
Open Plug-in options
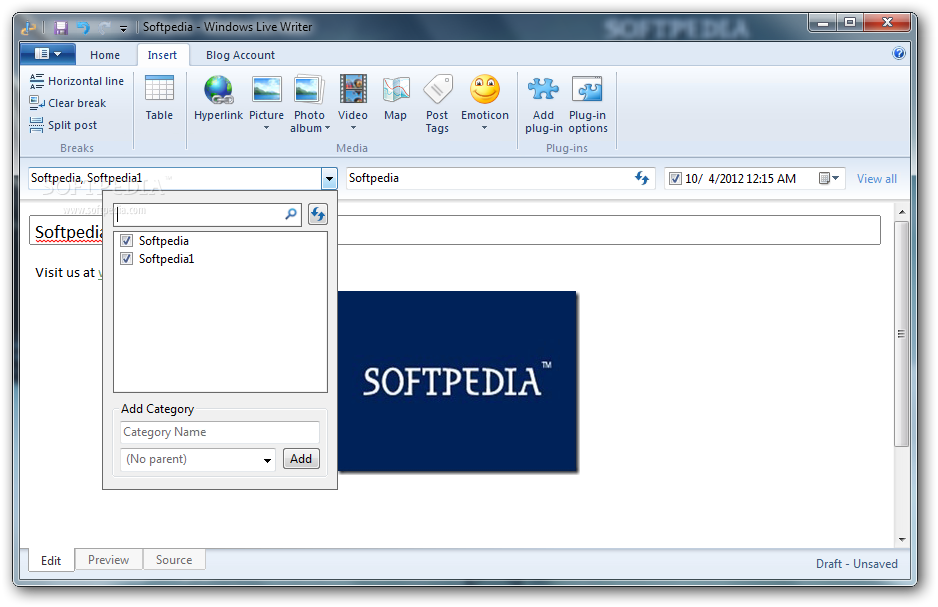pos(587,104)
